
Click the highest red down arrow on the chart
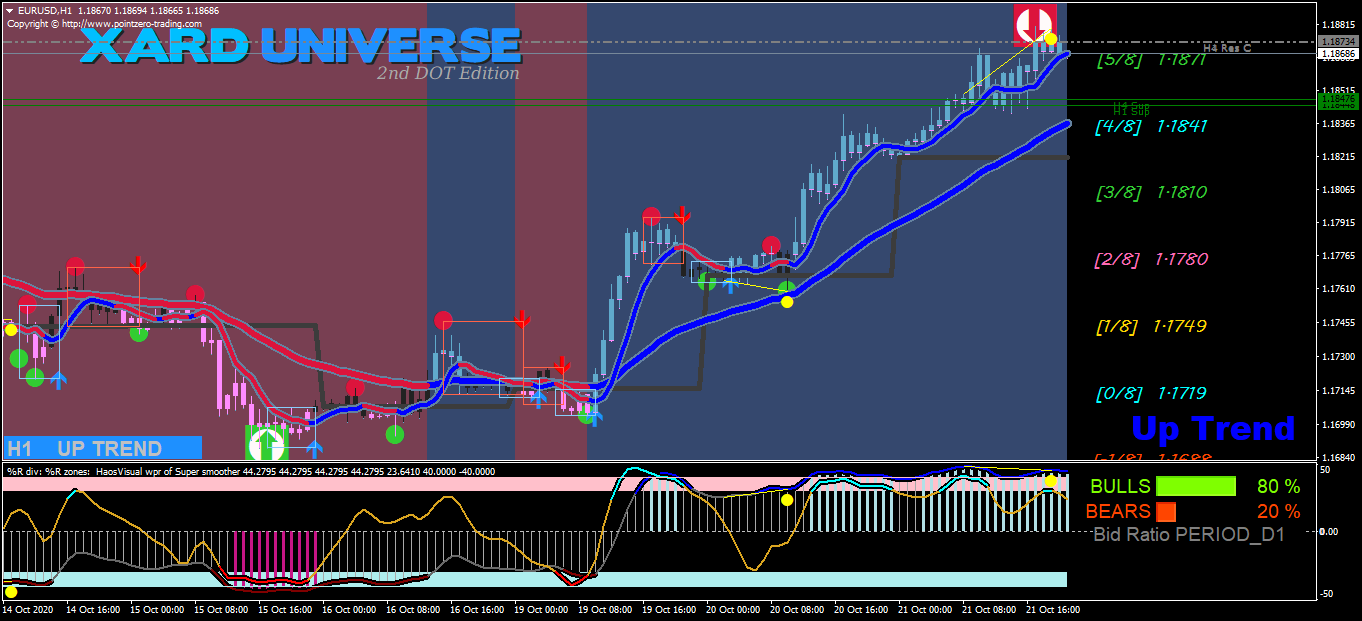682,214
